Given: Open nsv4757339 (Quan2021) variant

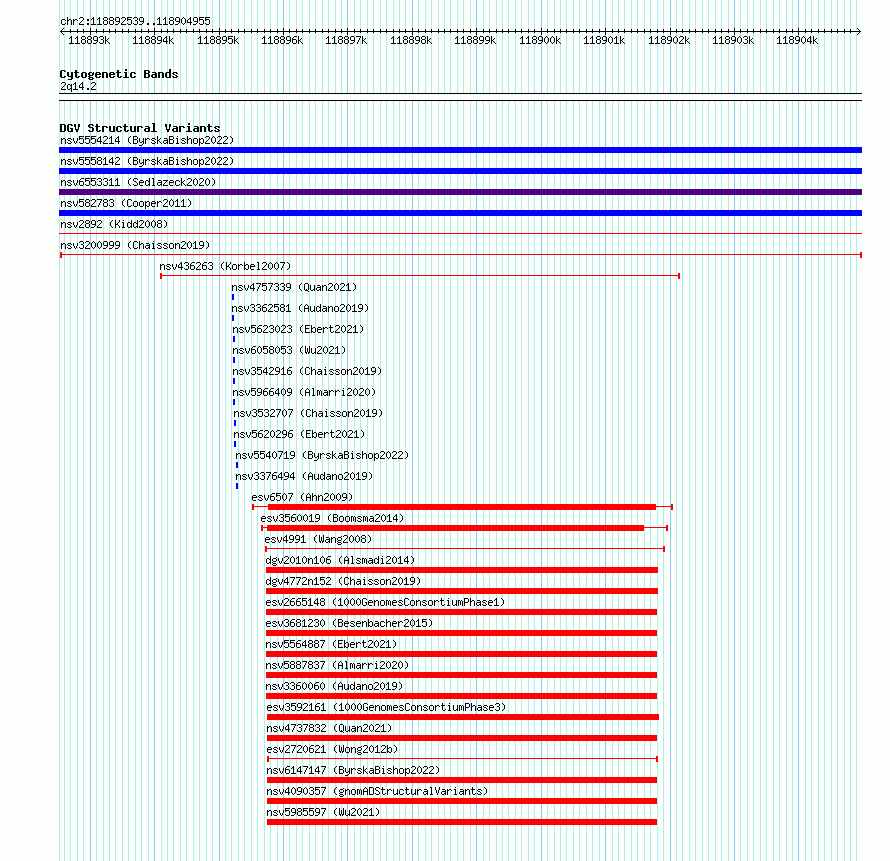Looking at the screenshot, I should pyautogui.click(x=294, y=287).
